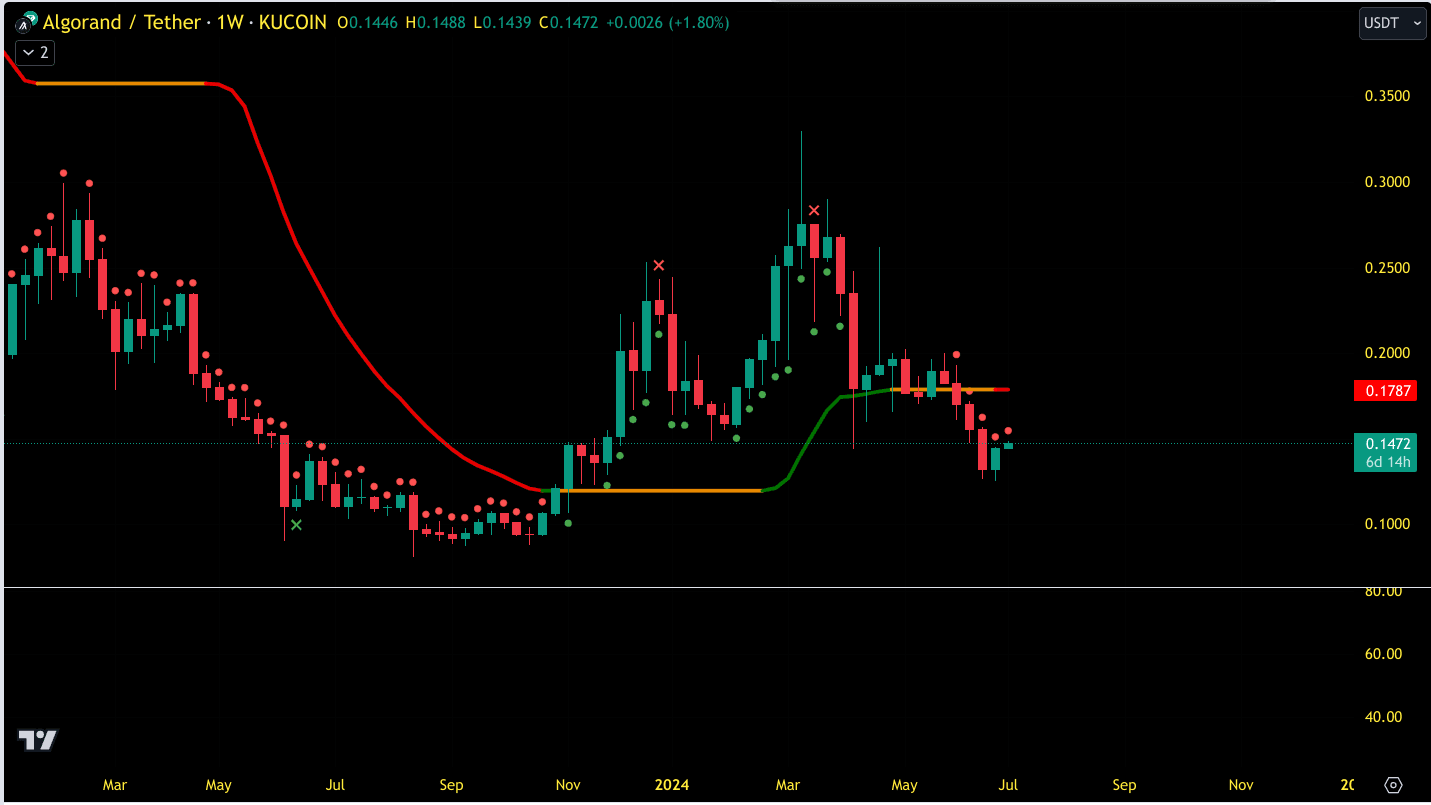
Task: Click the 60.00 lower pane scale value
Action: tap(1385, 654)
